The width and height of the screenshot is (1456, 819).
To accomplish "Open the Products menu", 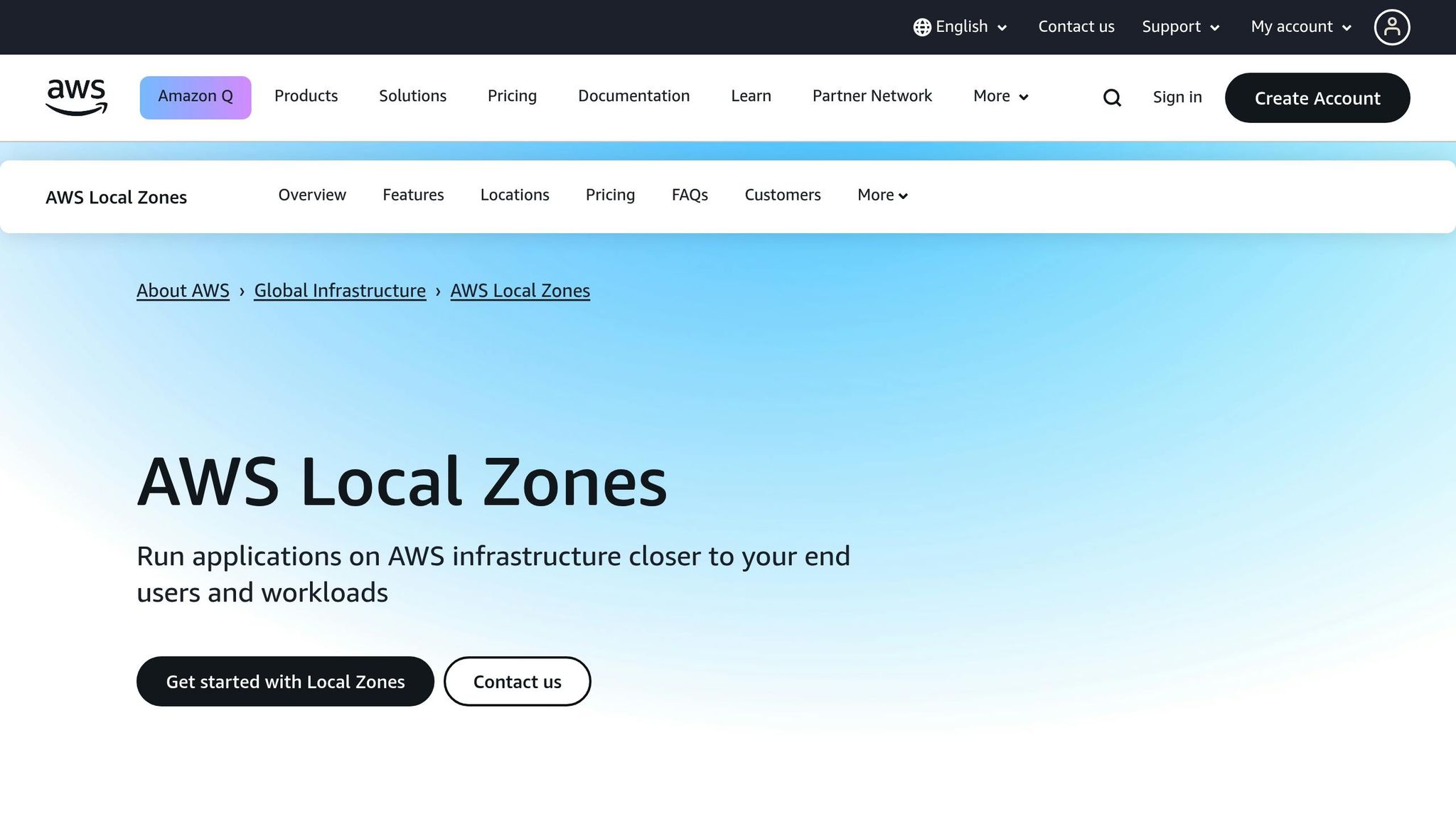I will click(x=306, y=96).
